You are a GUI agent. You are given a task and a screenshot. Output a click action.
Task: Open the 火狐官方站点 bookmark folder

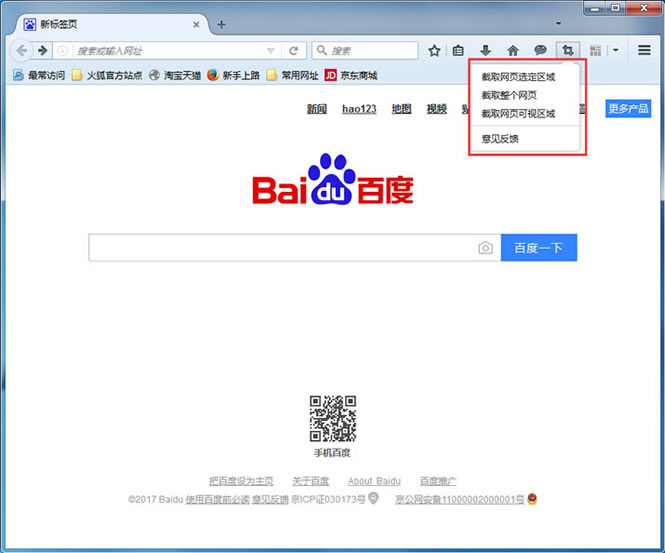click(107, 75)
